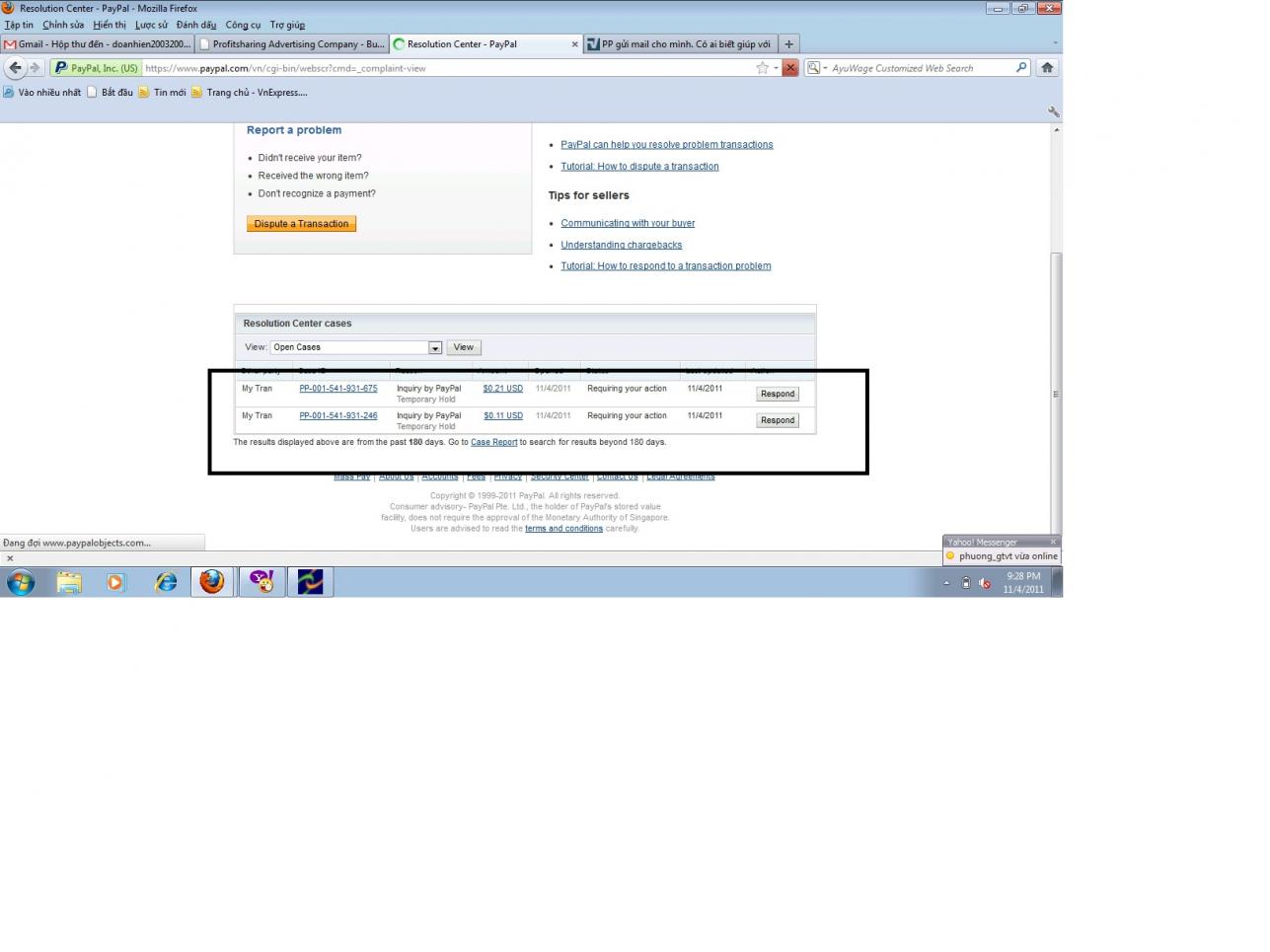Open the terms and conditions link
The width and height of the screenshot is (1270, 952).
click(x=563, y=529)
